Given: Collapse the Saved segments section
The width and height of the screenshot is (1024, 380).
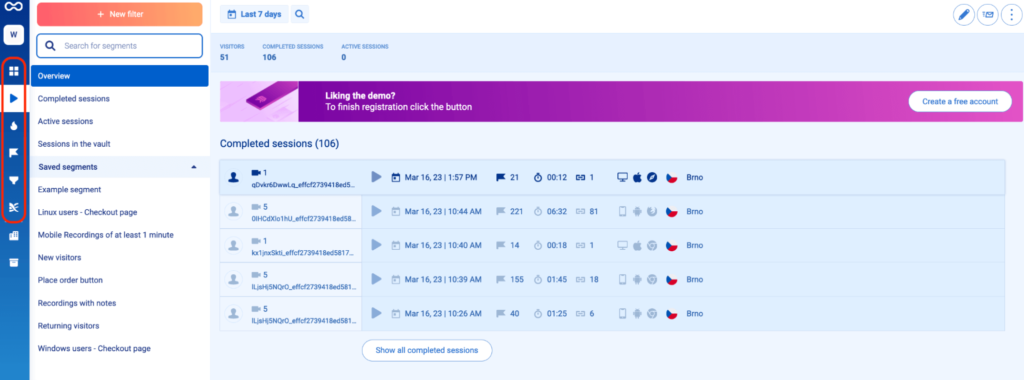Looking at the screenshot, I should click(x=193, y=167).
